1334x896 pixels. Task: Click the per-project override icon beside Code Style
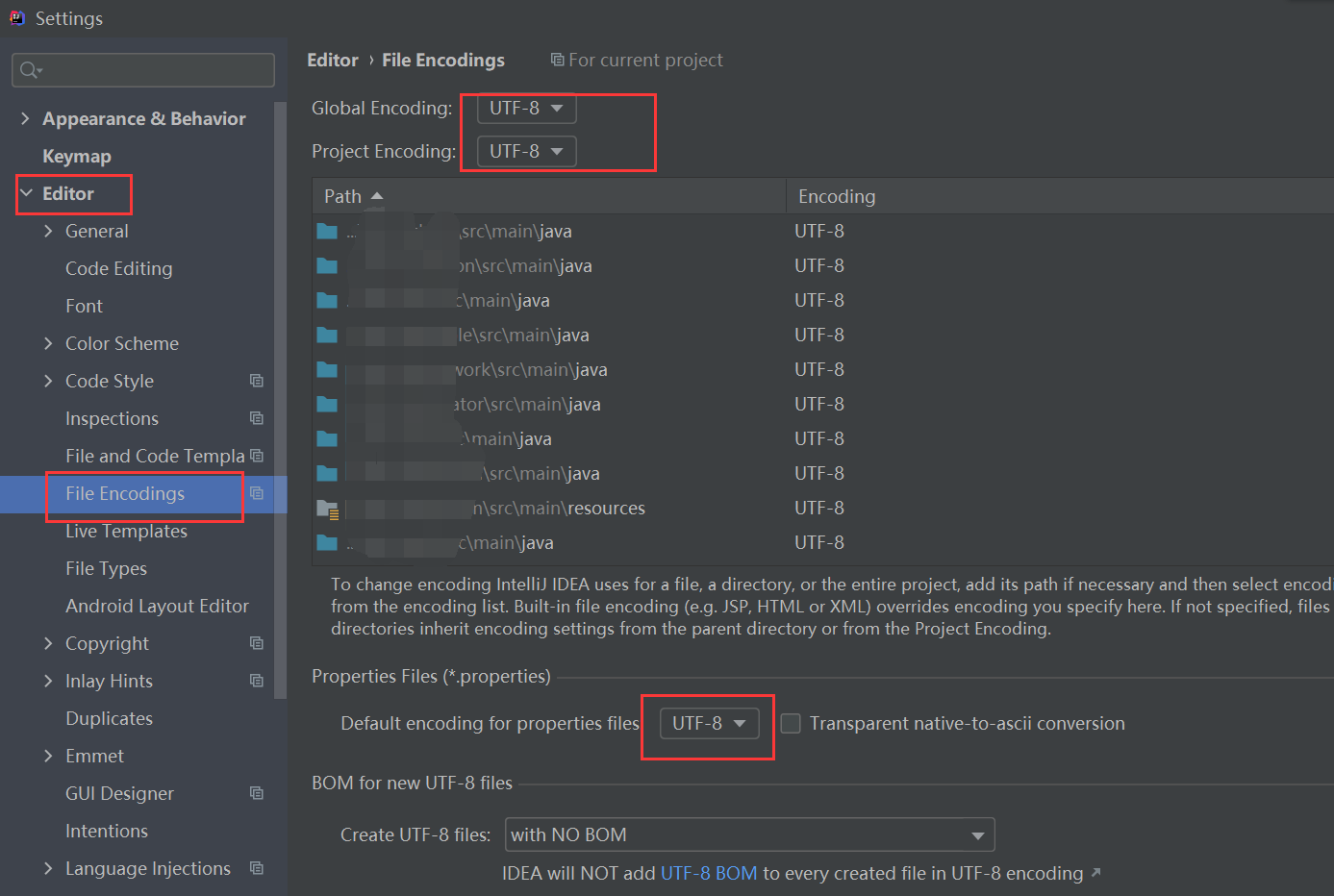(257, 380)
